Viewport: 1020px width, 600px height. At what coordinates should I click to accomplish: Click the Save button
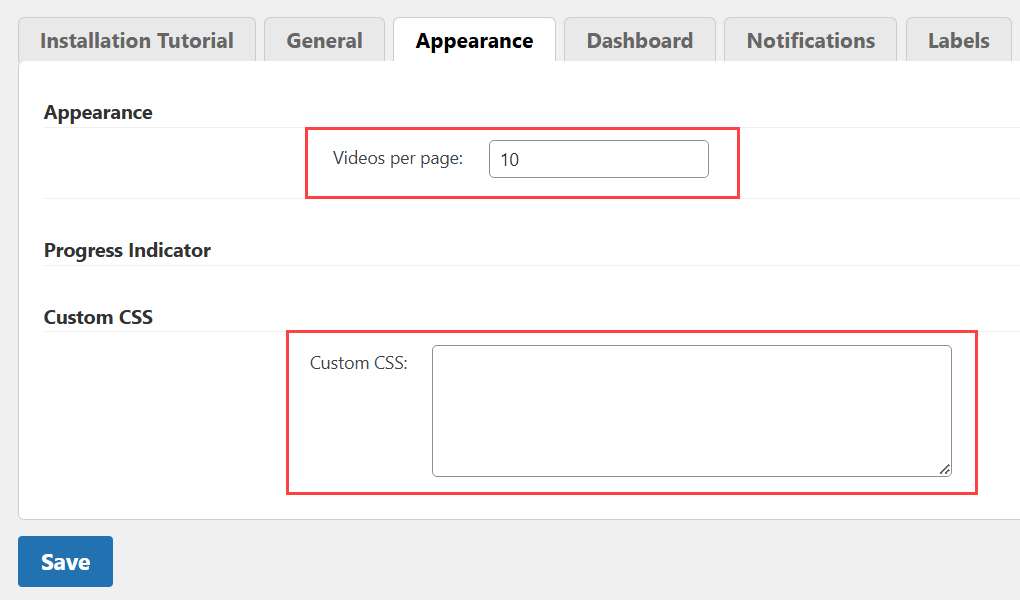pos(65,562)
